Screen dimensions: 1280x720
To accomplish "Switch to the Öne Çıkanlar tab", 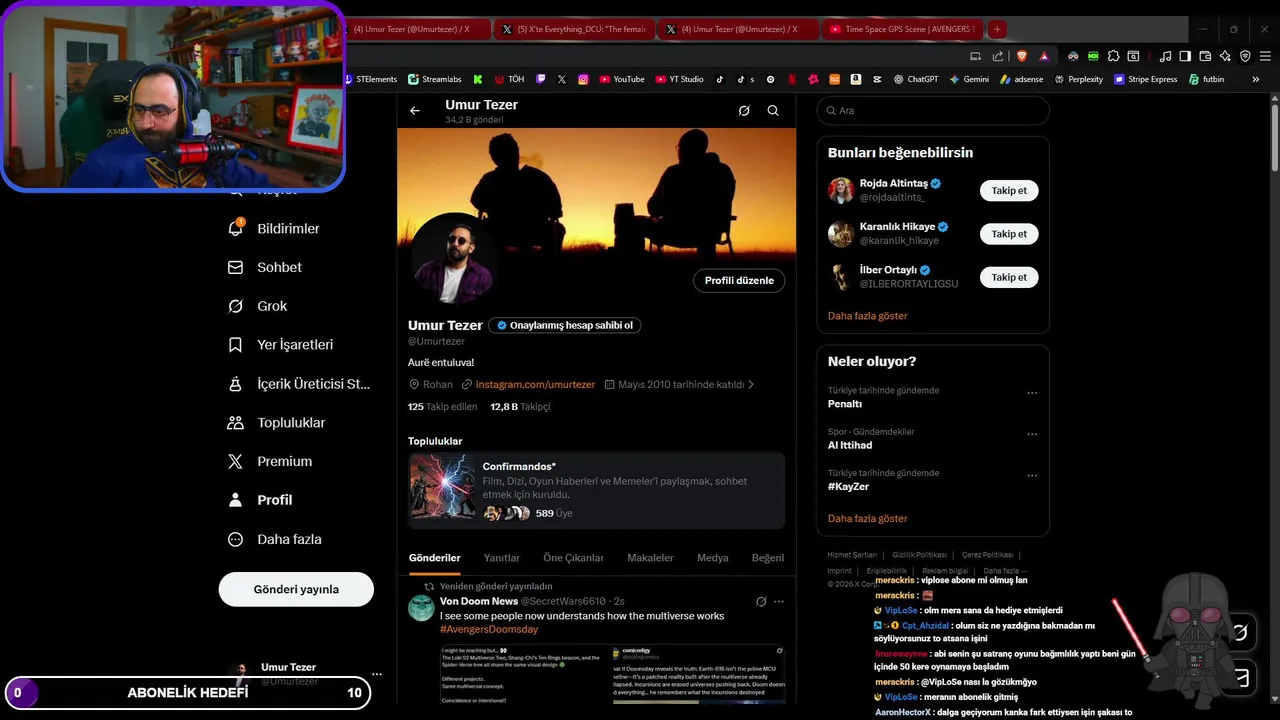I will (574, 558).
